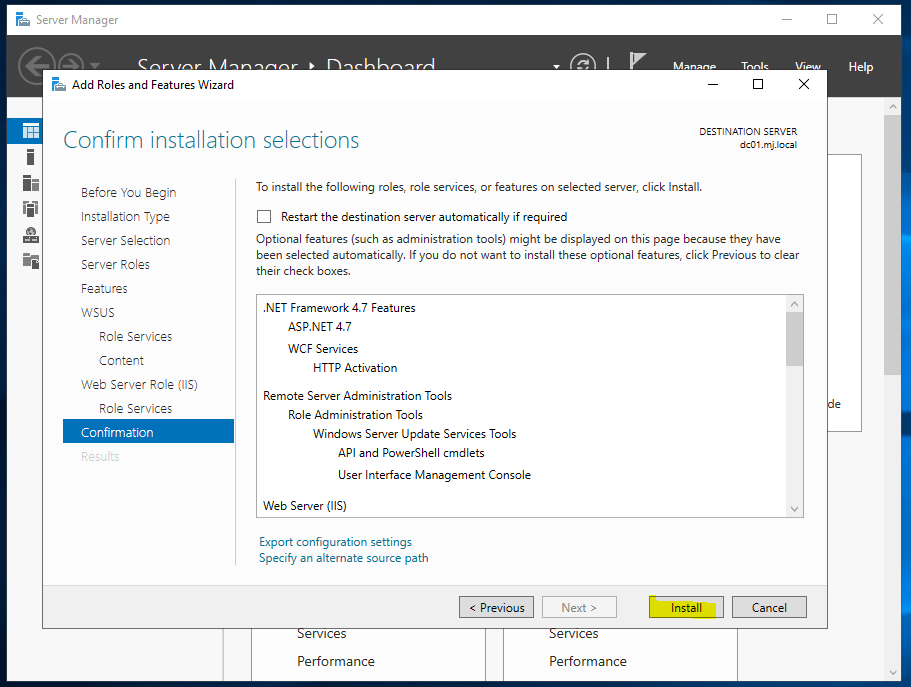This screenshot has width=911, height=687.
Task: Select "Role Administration Tools" entry
Action: pos(355,415)
